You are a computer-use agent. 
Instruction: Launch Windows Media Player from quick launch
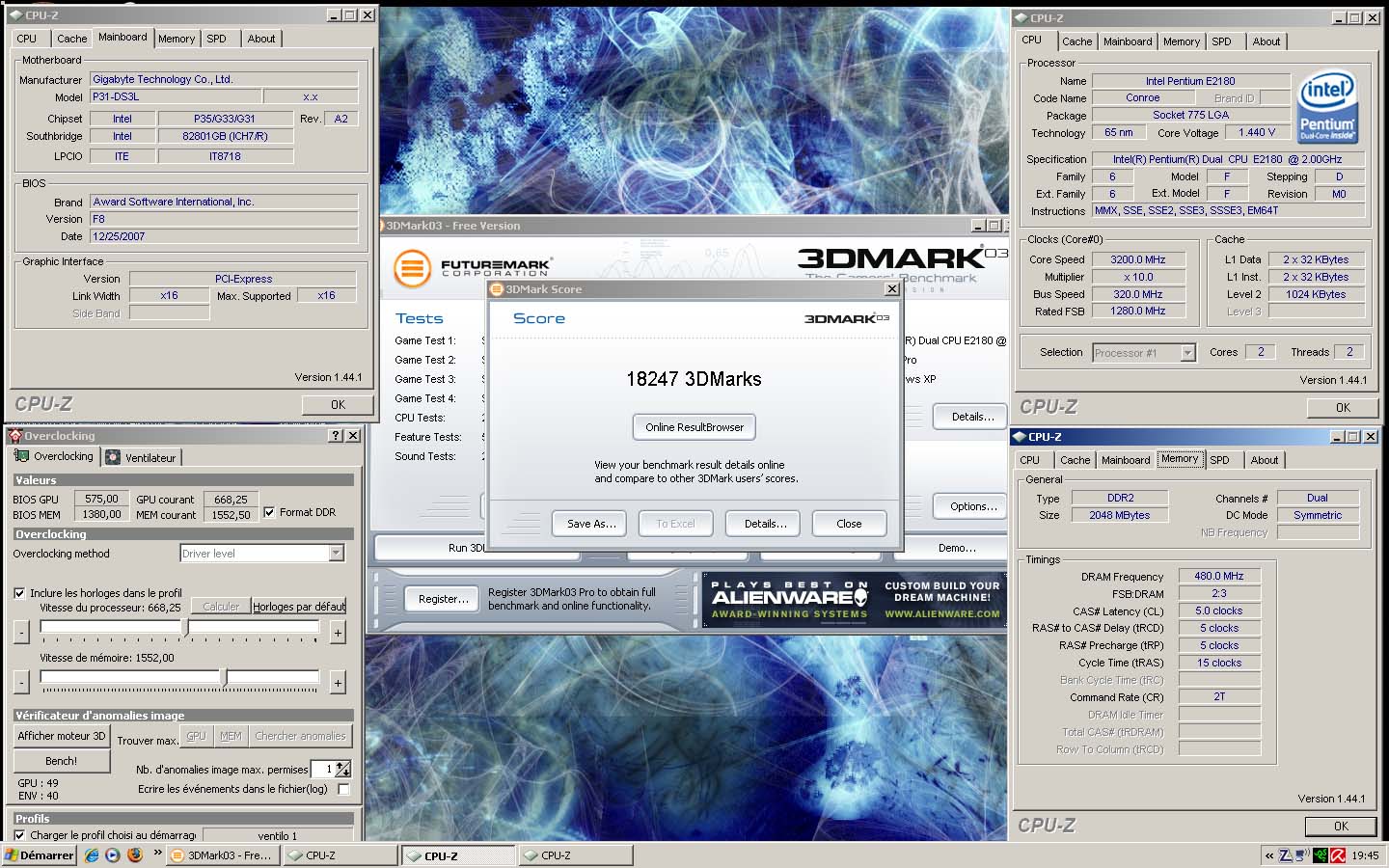(113, 854)
